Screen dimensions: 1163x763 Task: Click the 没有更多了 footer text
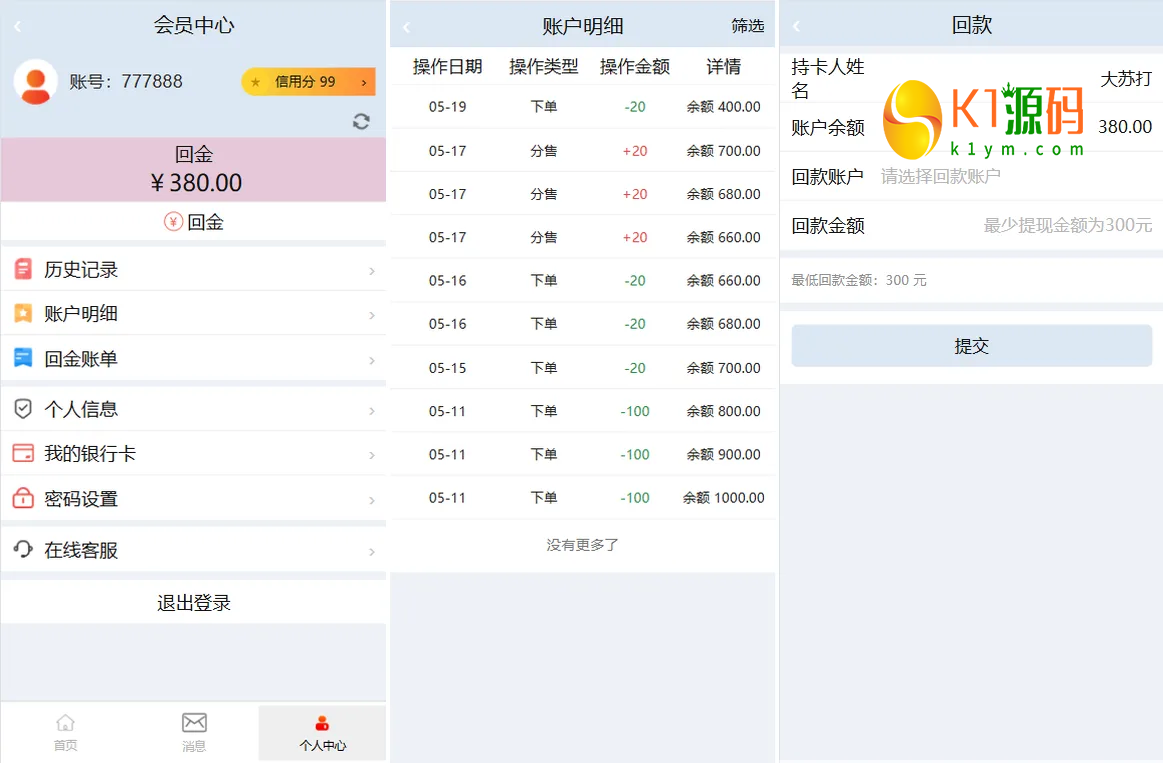[x=582, y=545]
